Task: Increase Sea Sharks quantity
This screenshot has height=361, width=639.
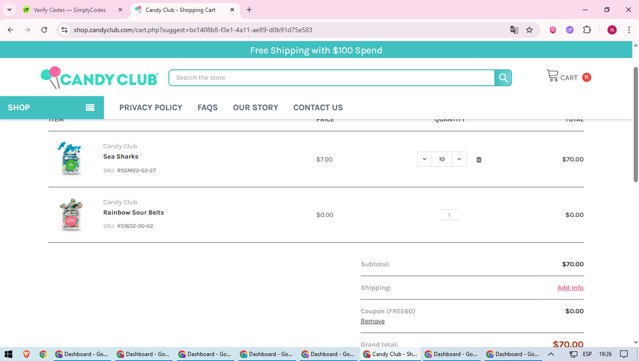Action: click(459, 159)
